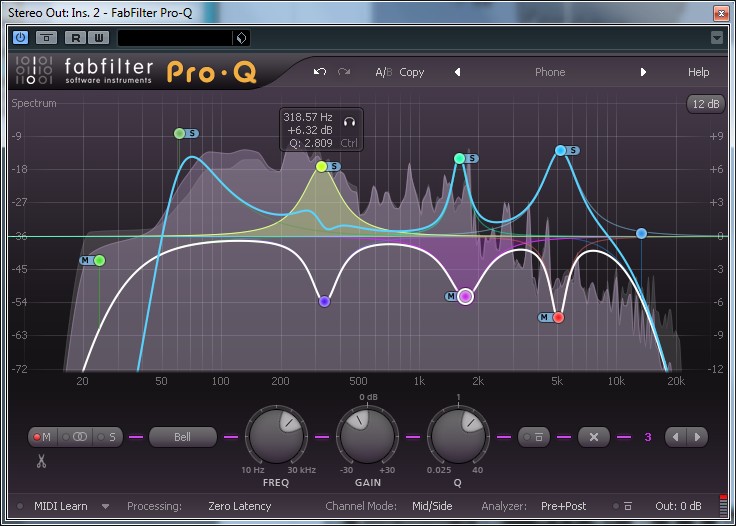Click the Read automation R button

76,38
